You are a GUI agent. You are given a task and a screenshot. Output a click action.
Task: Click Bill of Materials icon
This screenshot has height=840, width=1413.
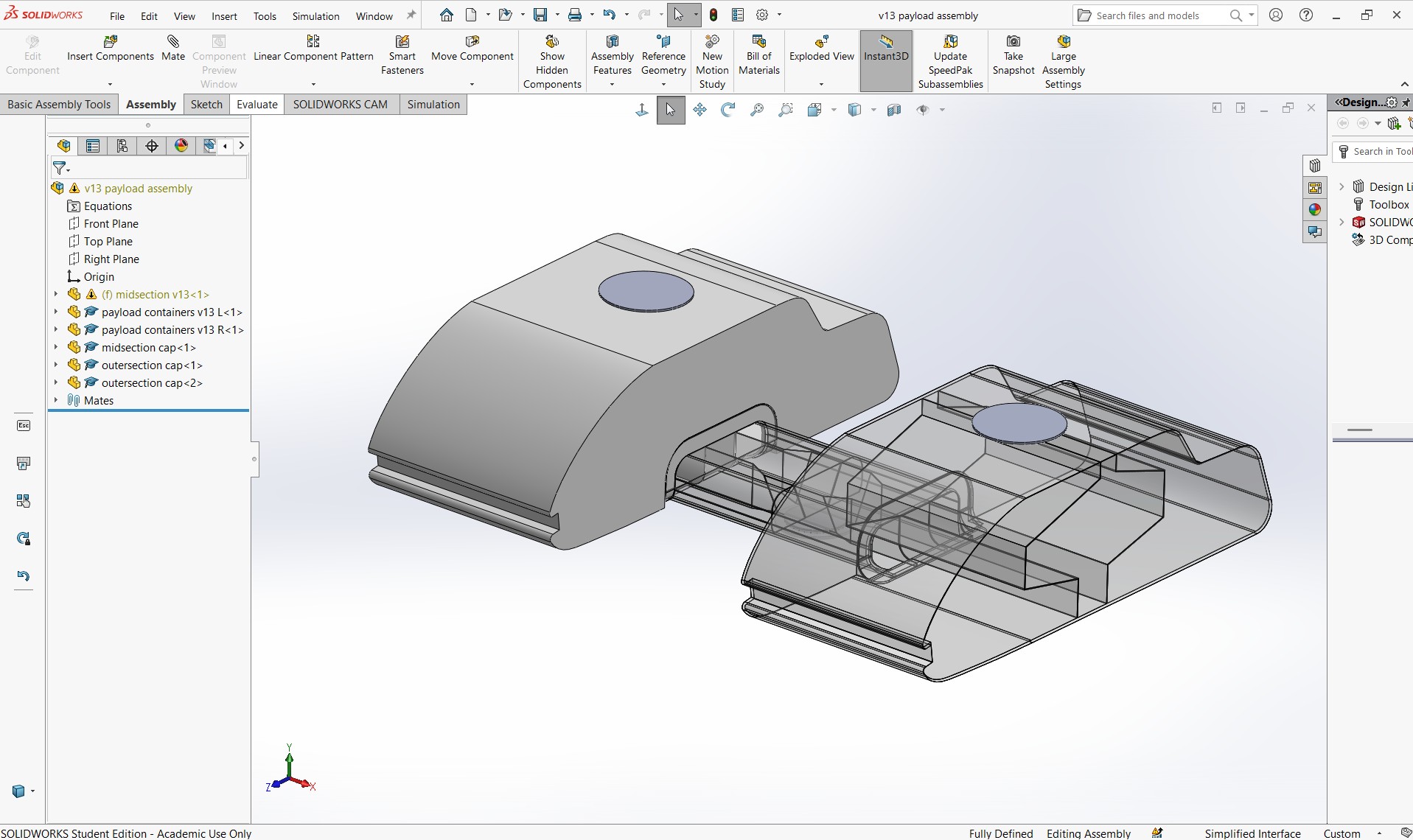click(758, 41)
